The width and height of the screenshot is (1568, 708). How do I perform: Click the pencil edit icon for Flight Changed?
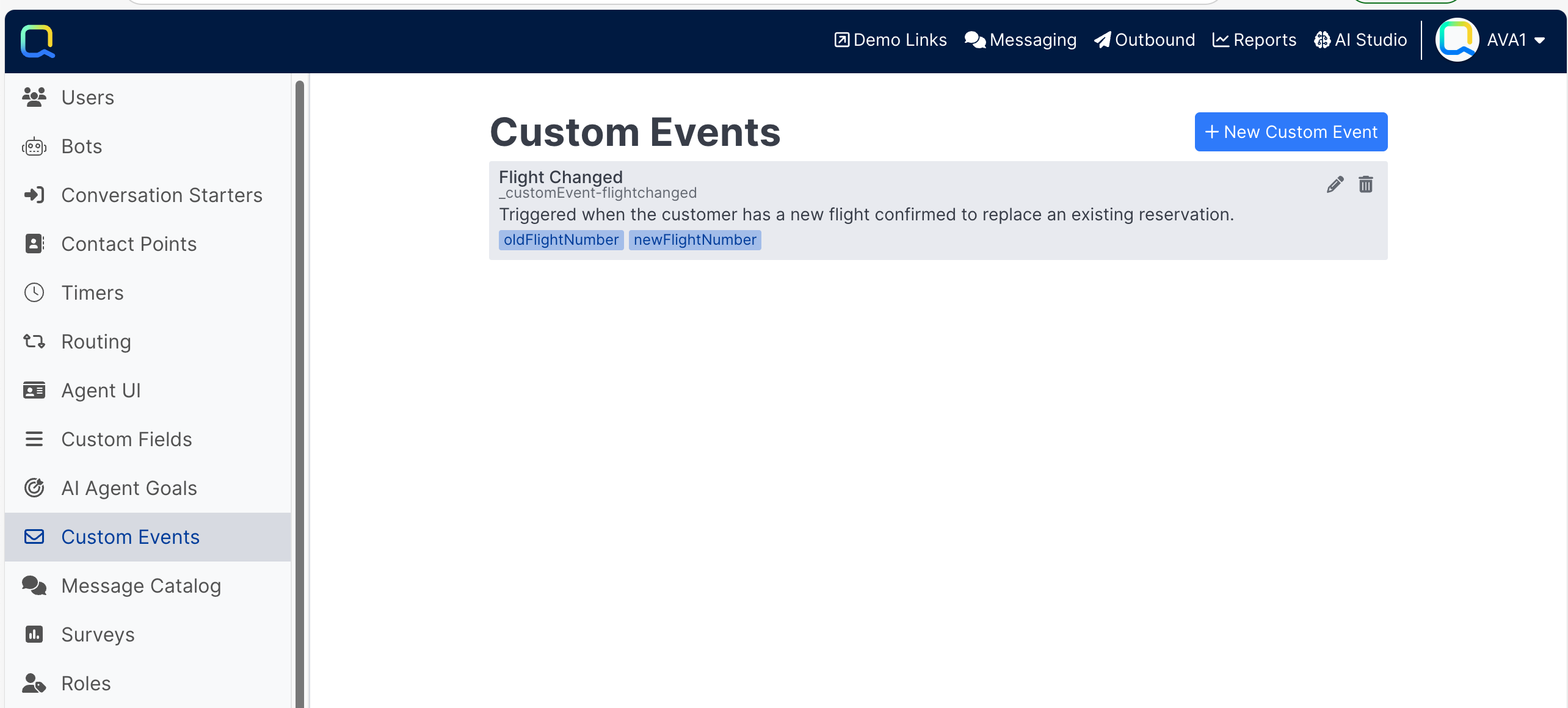(x=1335, y=184)
